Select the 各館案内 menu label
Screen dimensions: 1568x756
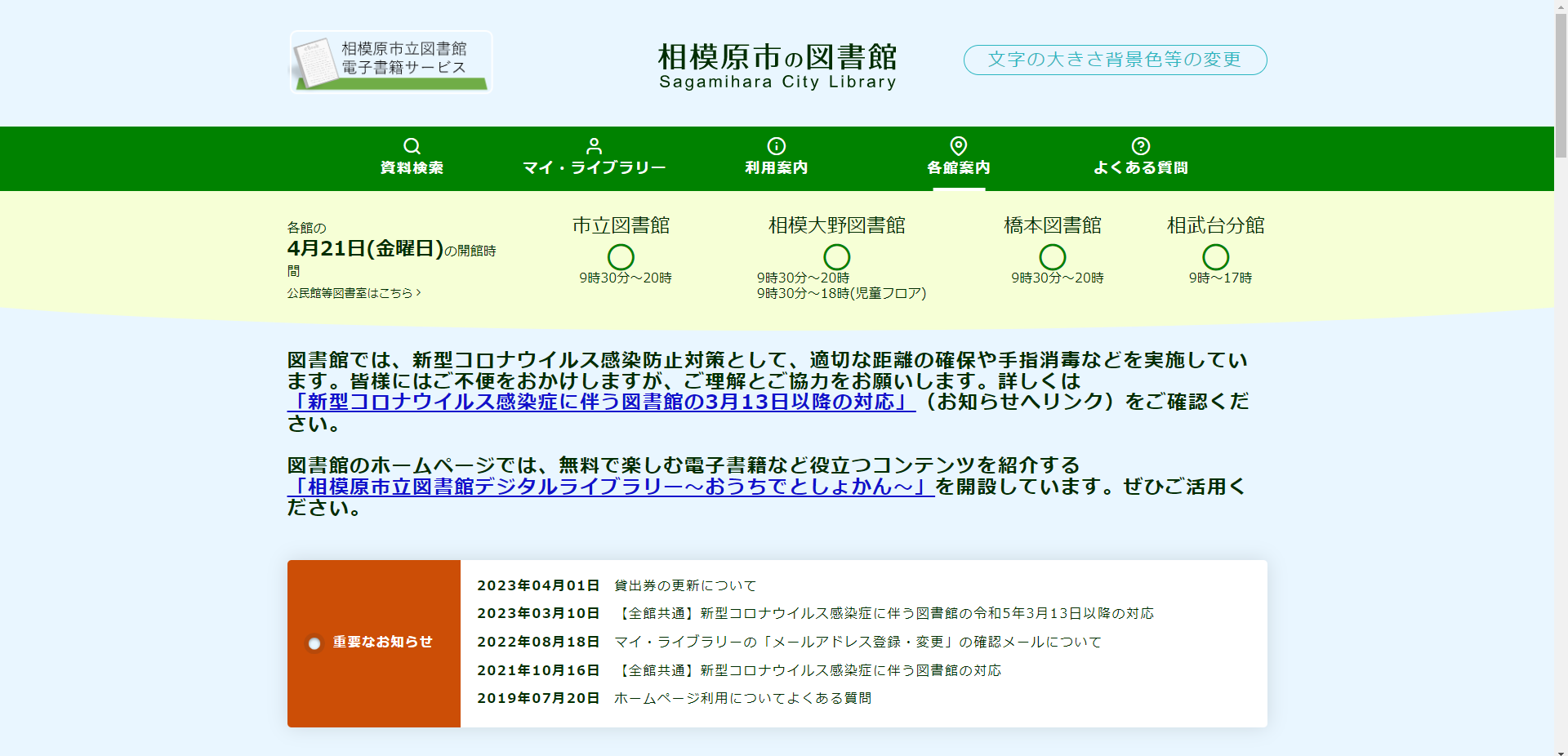click(959, 167)
